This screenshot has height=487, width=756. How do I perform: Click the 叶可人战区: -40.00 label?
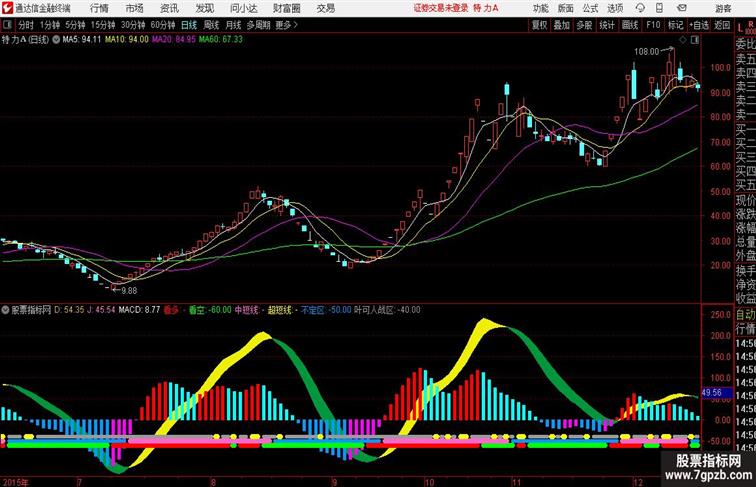click(387, 310)
